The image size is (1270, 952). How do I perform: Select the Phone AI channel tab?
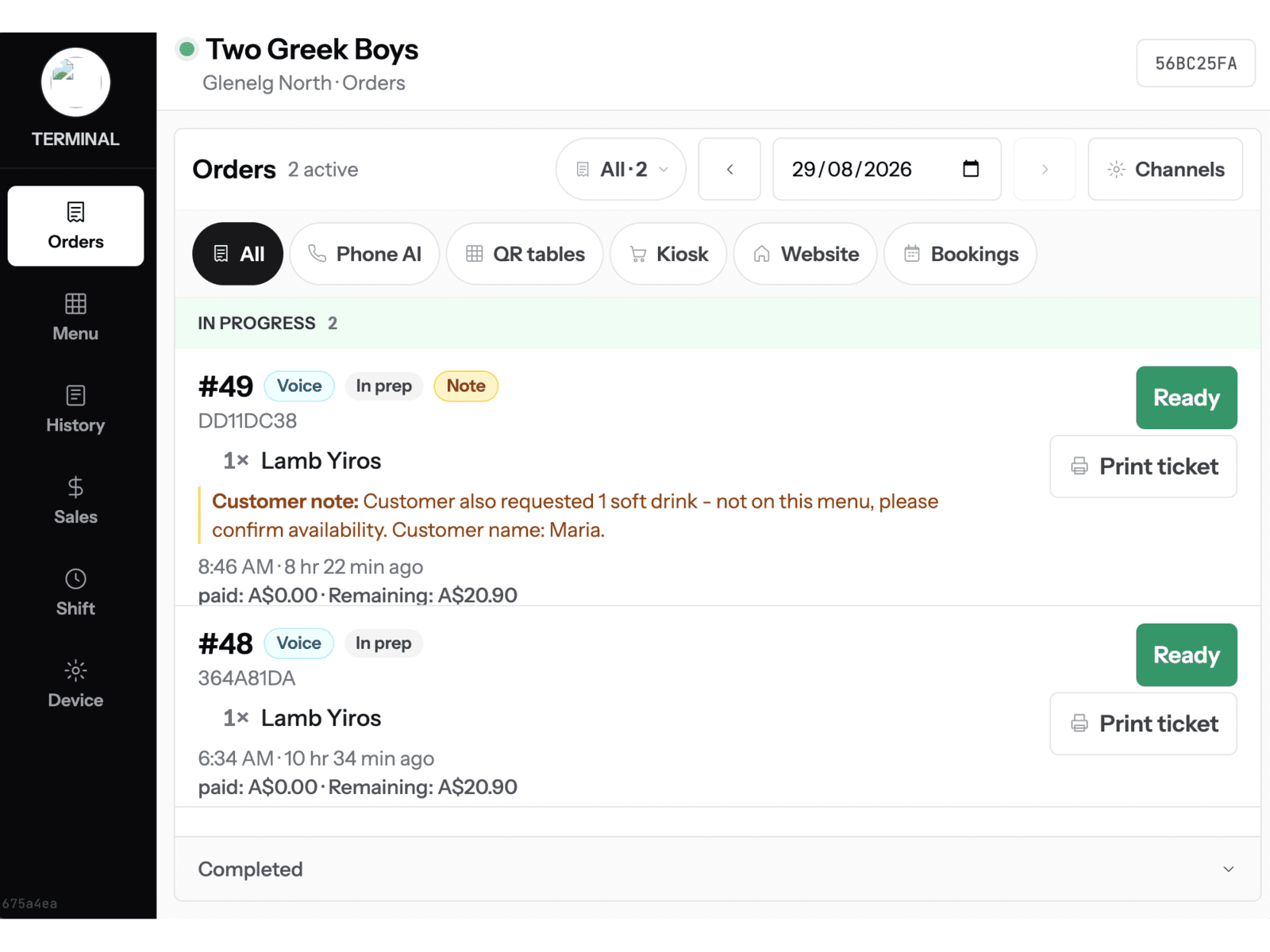pos(364,254)
